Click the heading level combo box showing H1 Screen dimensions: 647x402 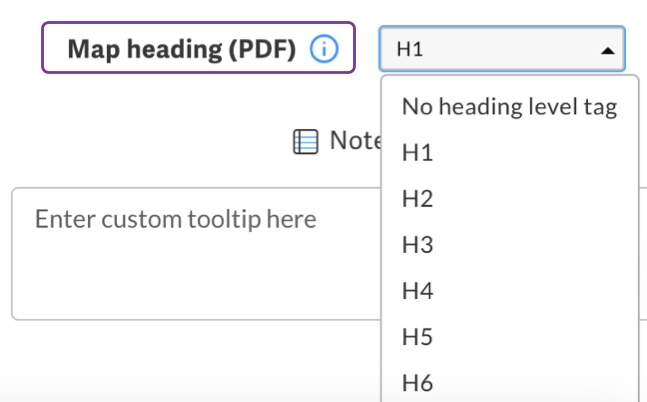(x=502, y=49)
